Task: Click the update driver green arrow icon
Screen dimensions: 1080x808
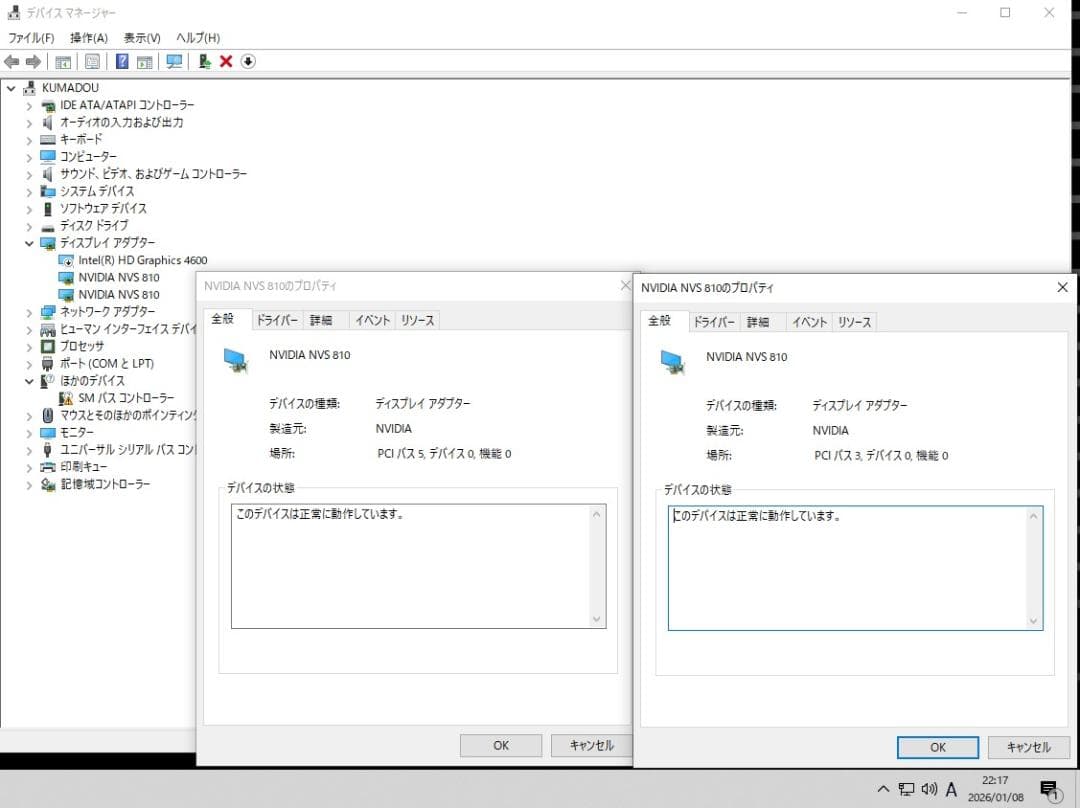Action: (x=205, y=62)
